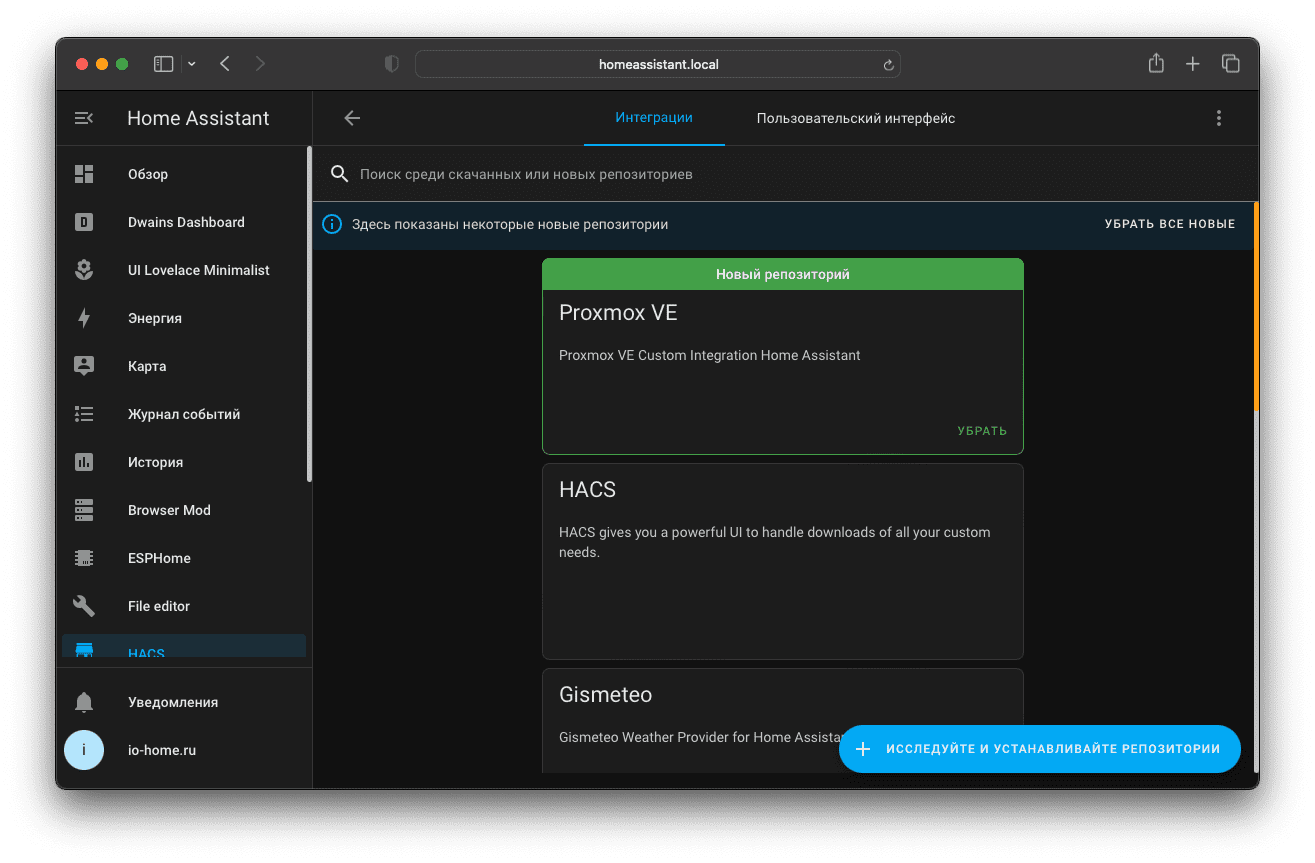Switch to Пользовательский интерфейс tab
Screen dimensions: 1315x863
pos(855,118)
